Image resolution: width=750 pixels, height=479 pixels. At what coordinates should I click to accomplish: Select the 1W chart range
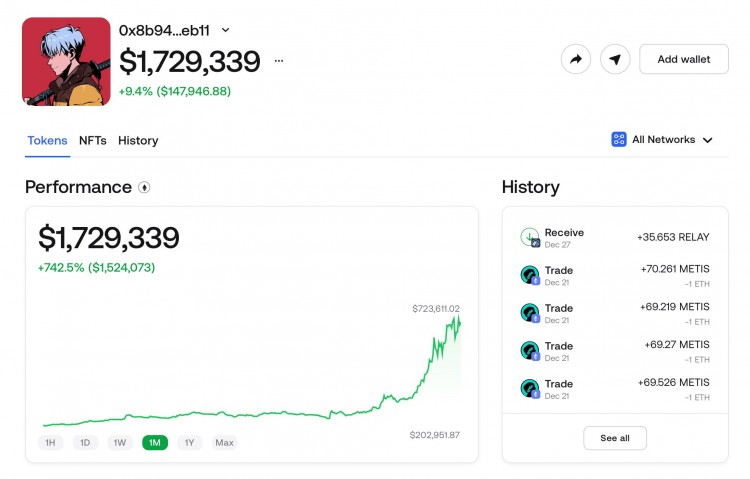[120, 443]
